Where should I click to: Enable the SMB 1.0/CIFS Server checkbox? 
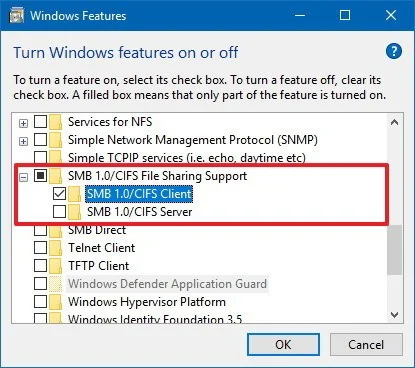coord(59,212)
